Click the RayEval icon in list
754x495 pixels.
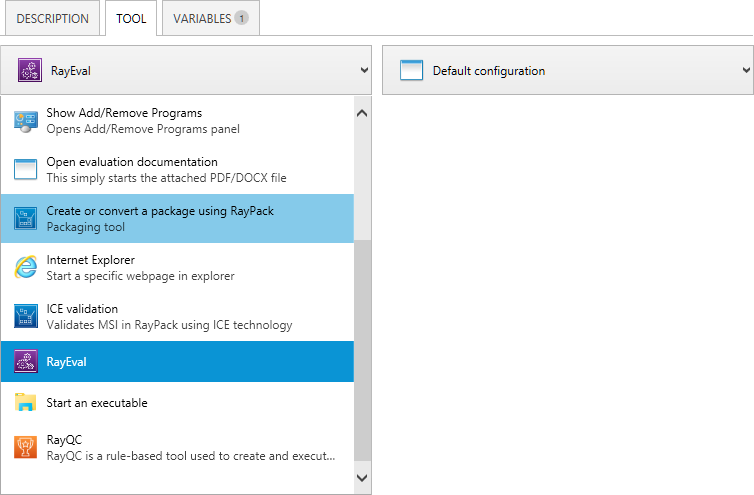[x=25, y=362]
